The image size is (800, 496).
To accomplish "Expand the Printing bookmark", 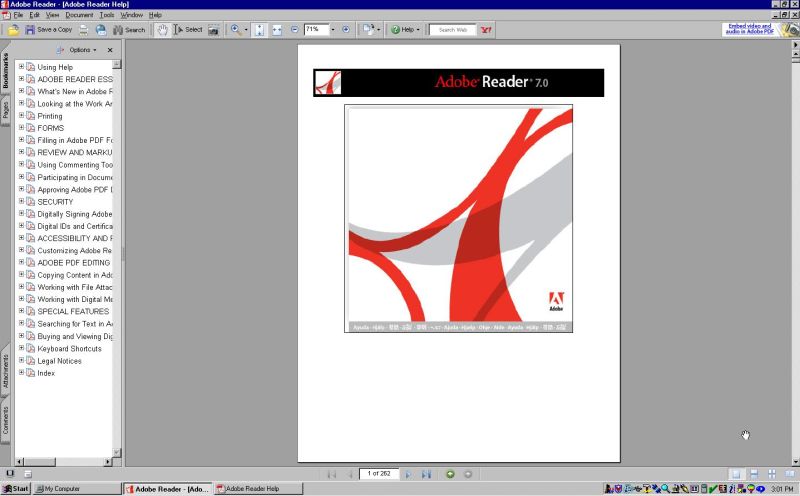I will (21, 115).
